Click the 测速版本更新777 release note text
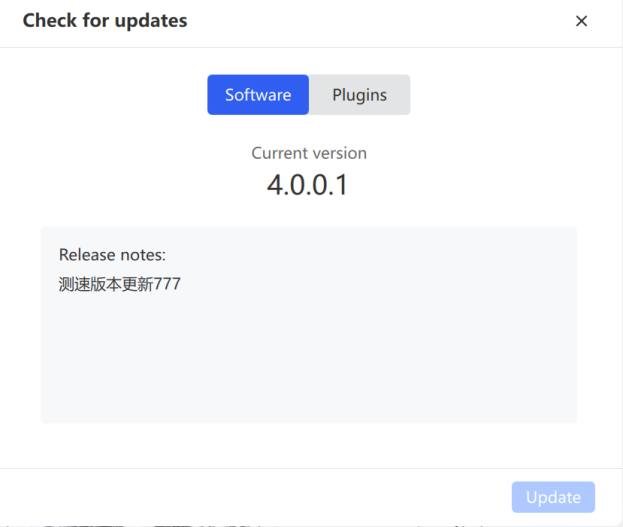Viewport: 623px width, 527px height. point(120,284)
